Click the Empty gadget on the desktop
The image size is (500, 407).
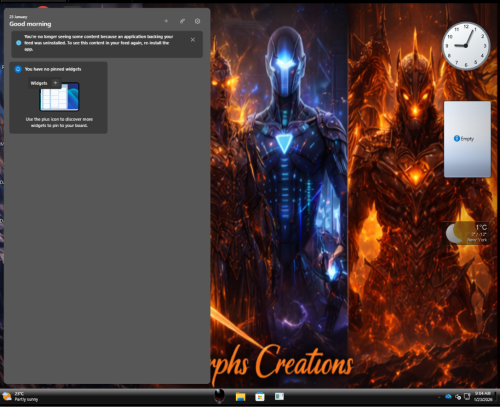[467, 139]
